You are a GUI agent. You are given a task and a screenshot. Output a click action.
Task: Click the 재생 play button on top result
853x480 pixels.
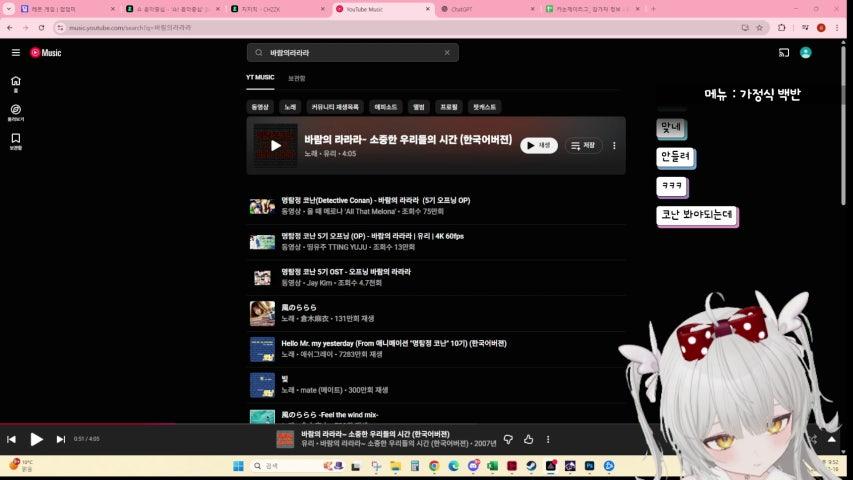click(x=539, y=145)
